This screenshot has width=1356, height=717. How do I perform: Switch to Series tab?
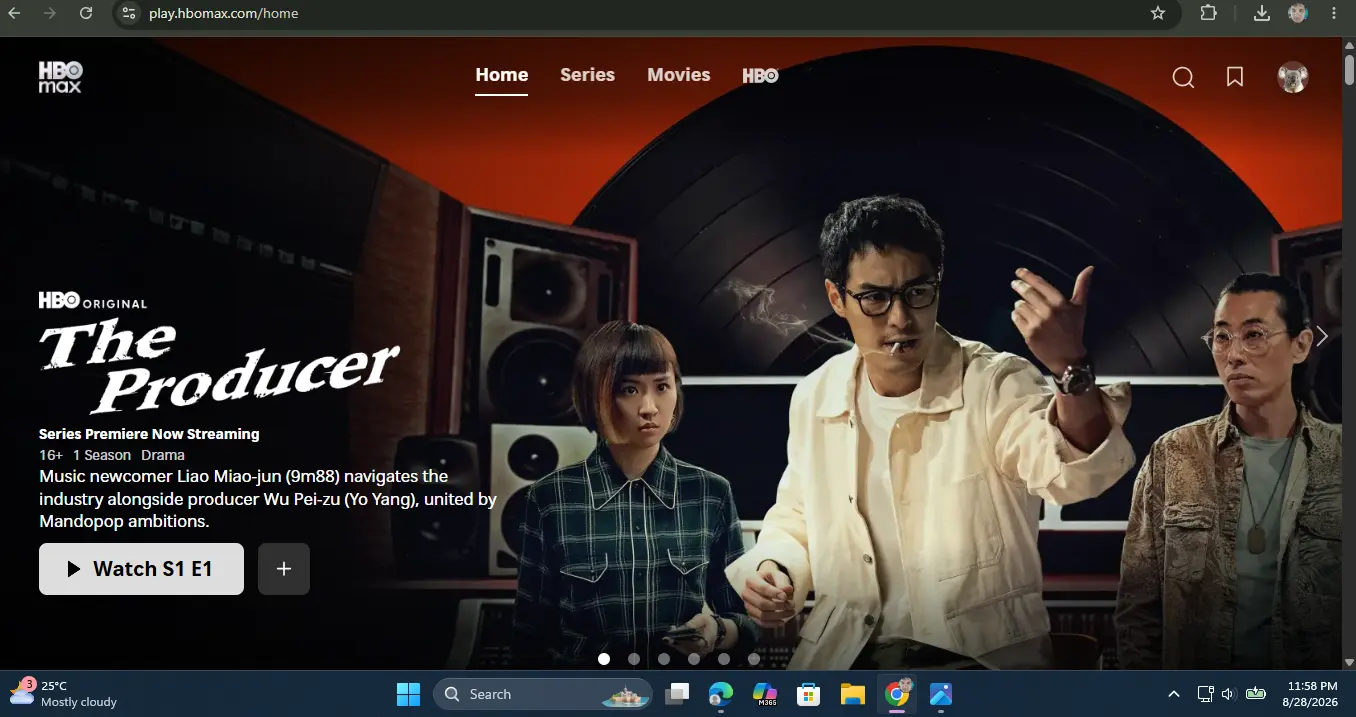point(587,75)
